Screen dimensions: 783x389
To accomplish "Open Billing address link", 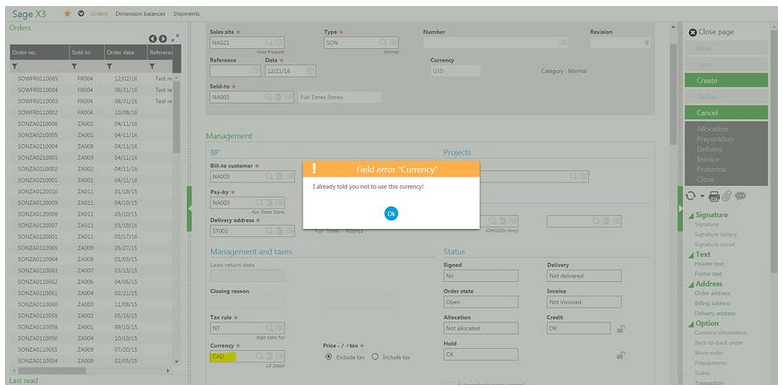I will point(713,304).
